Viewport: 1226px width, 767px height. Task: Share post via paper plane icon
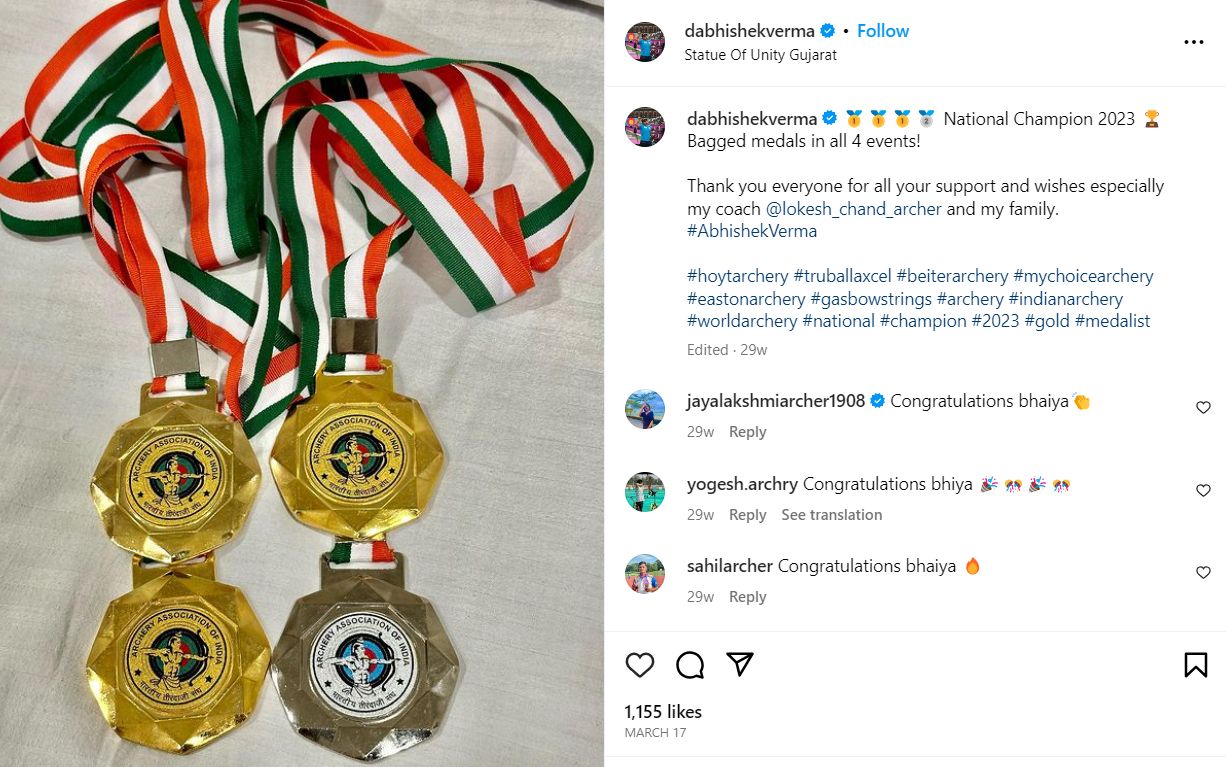coord(740,665)
